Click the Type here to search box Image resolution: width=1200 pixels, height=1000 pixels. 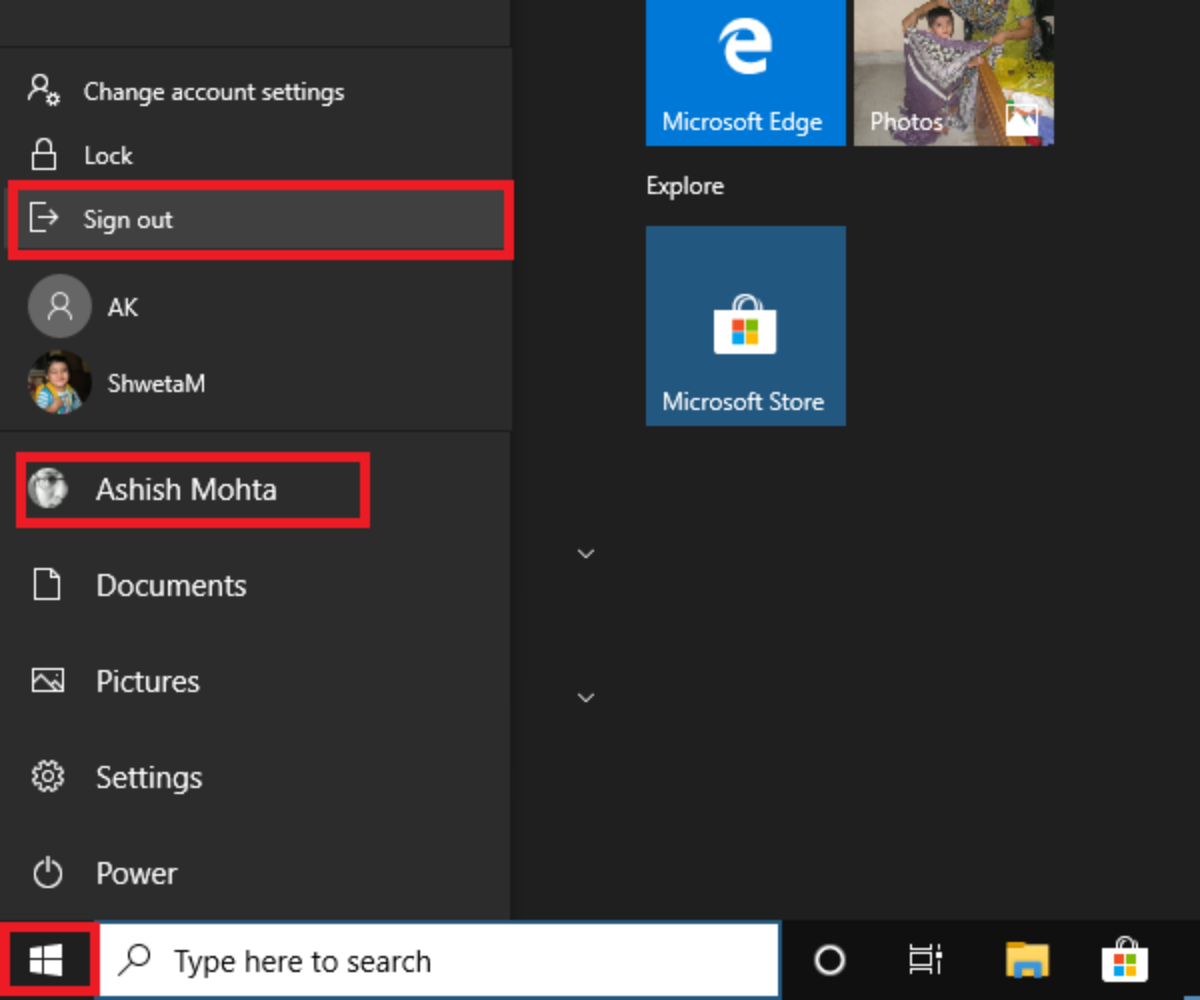point(440,961)
